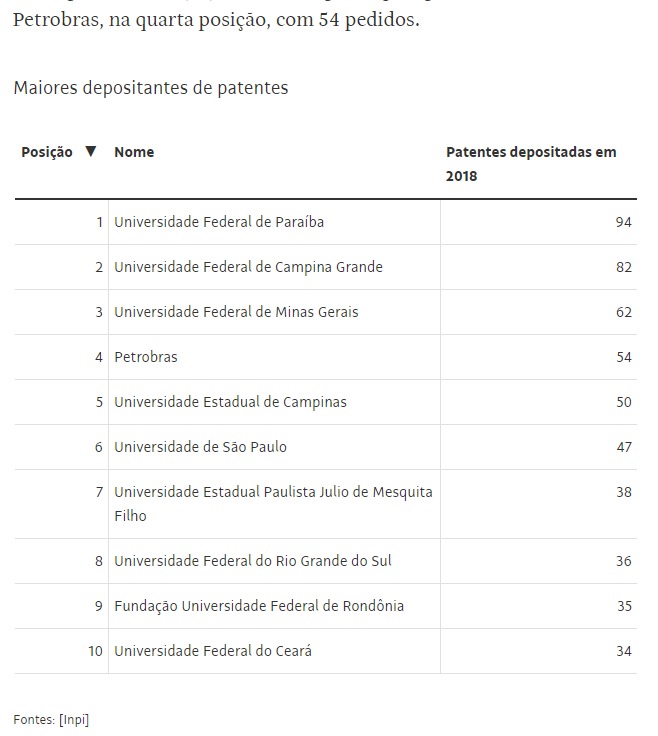Click the position number 10 cell
658x736 pixels.
[x=95, y=651]
